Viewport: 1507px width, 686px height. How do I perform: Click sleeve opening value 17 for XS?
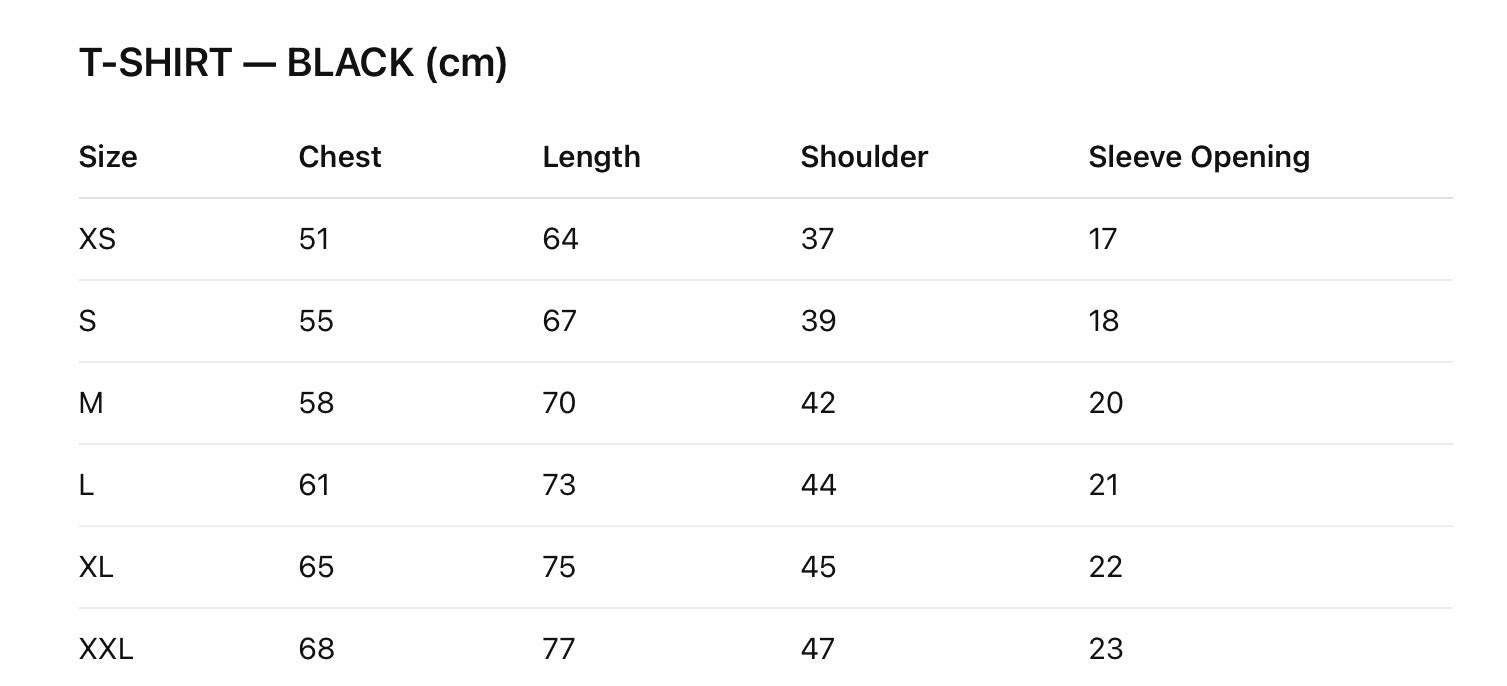[1103, 239]
